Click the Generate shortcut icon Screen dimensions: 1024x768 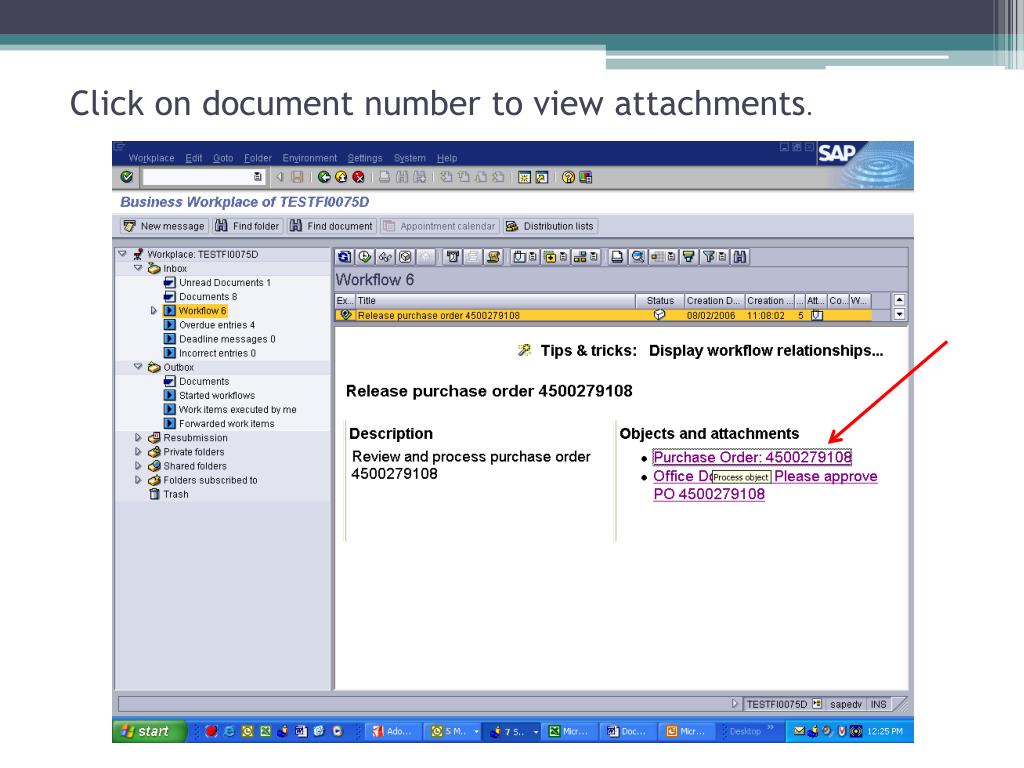click(541, 177)
